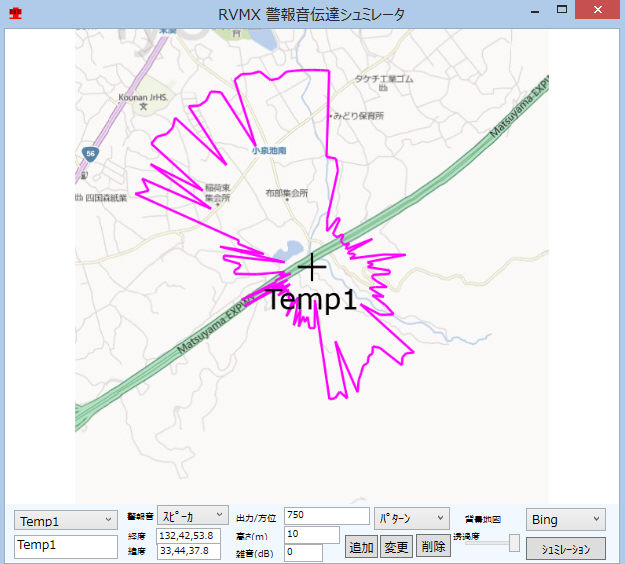Viewport: 625px width, 564px height.
Task: Expand the スピーカ alarm sound dropdown
Action: pyautogui.click(x=191, y=516)
